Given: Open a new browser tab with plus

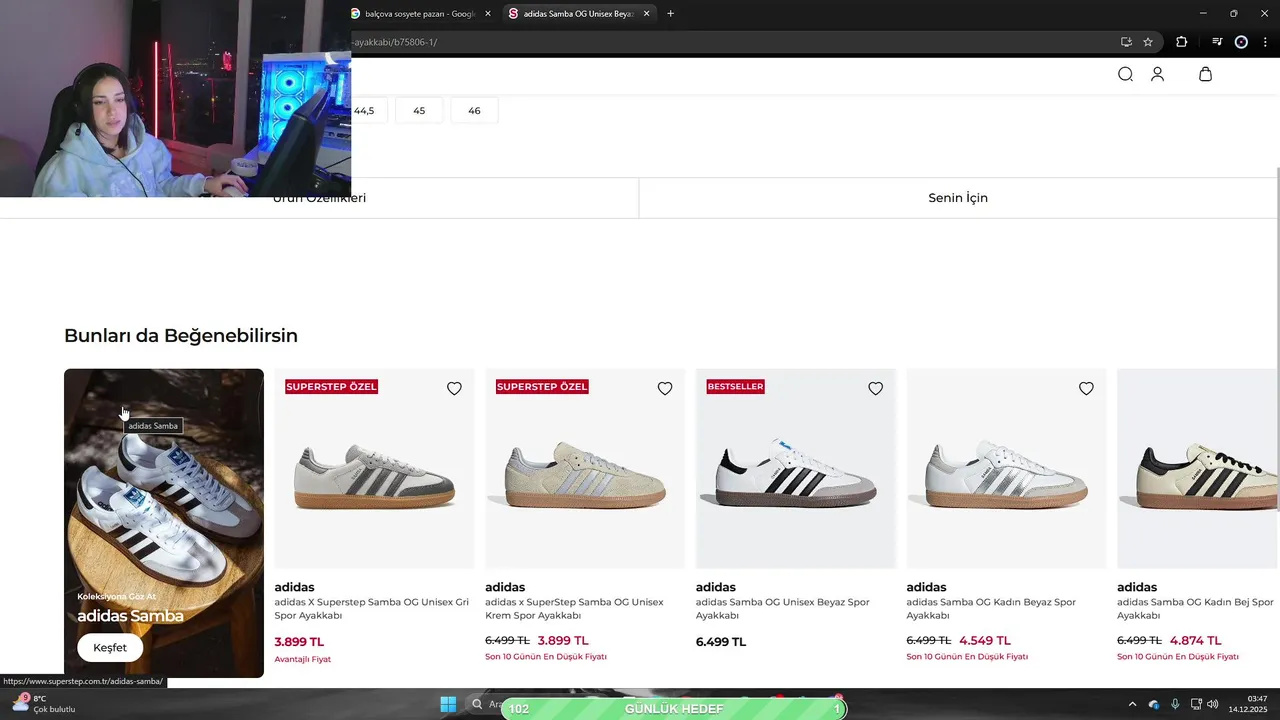Looking at the screenshot, I should click(x=670, y=13).
